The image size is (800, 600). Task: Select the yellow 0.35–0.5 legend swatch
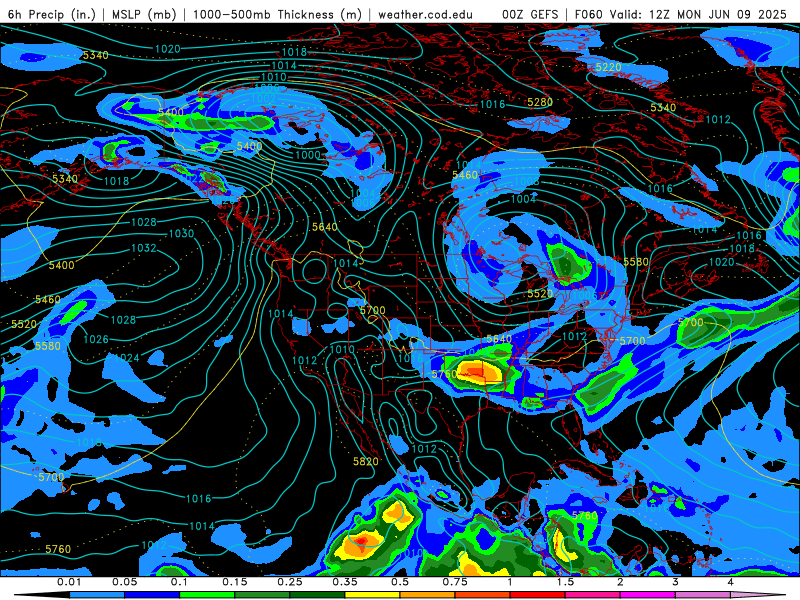tap(373, 595)
